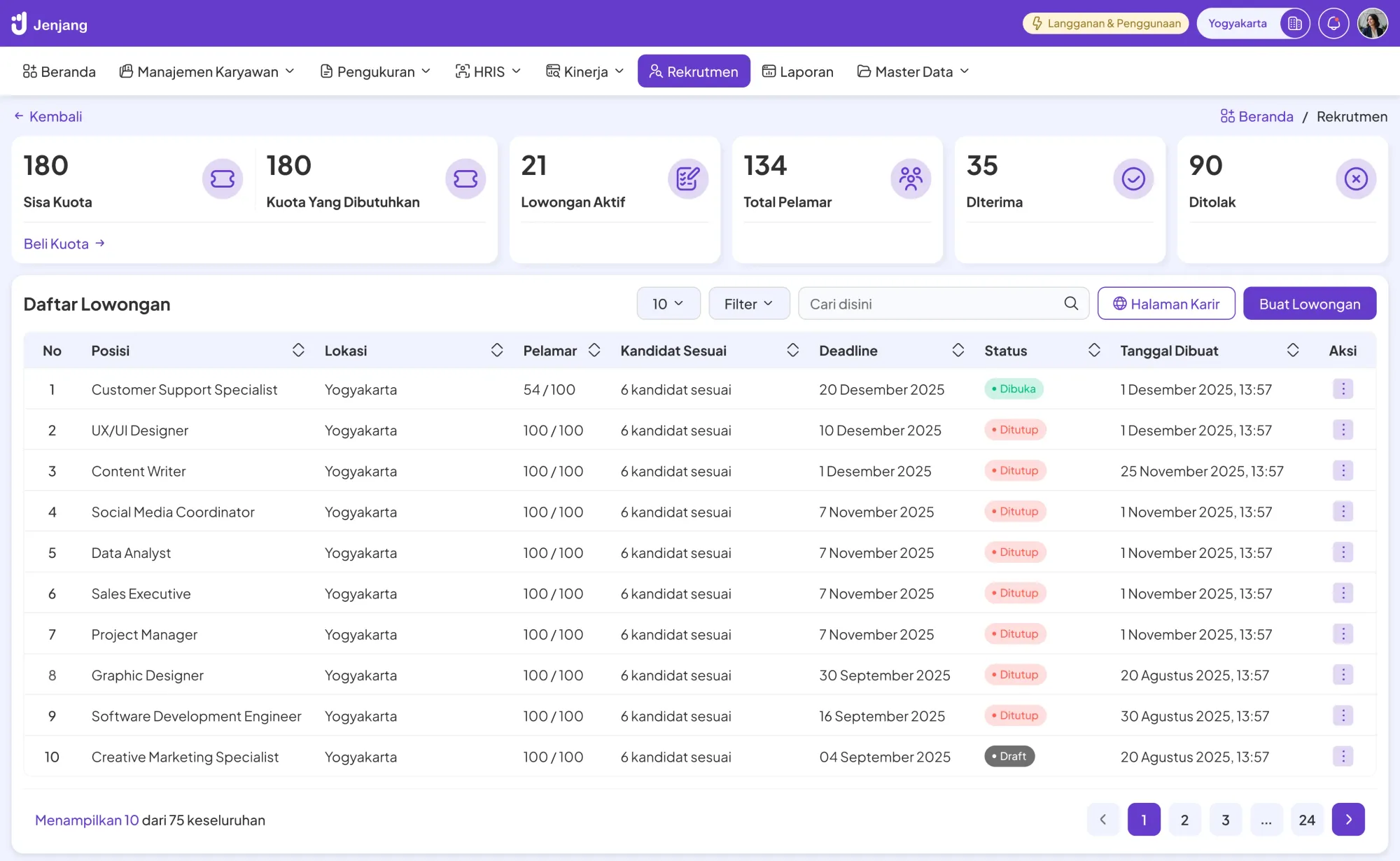Image resolution: width=1400 pixels, height=861 pixels.
Task: Open the HRIS menu
Action: [488, 71]
